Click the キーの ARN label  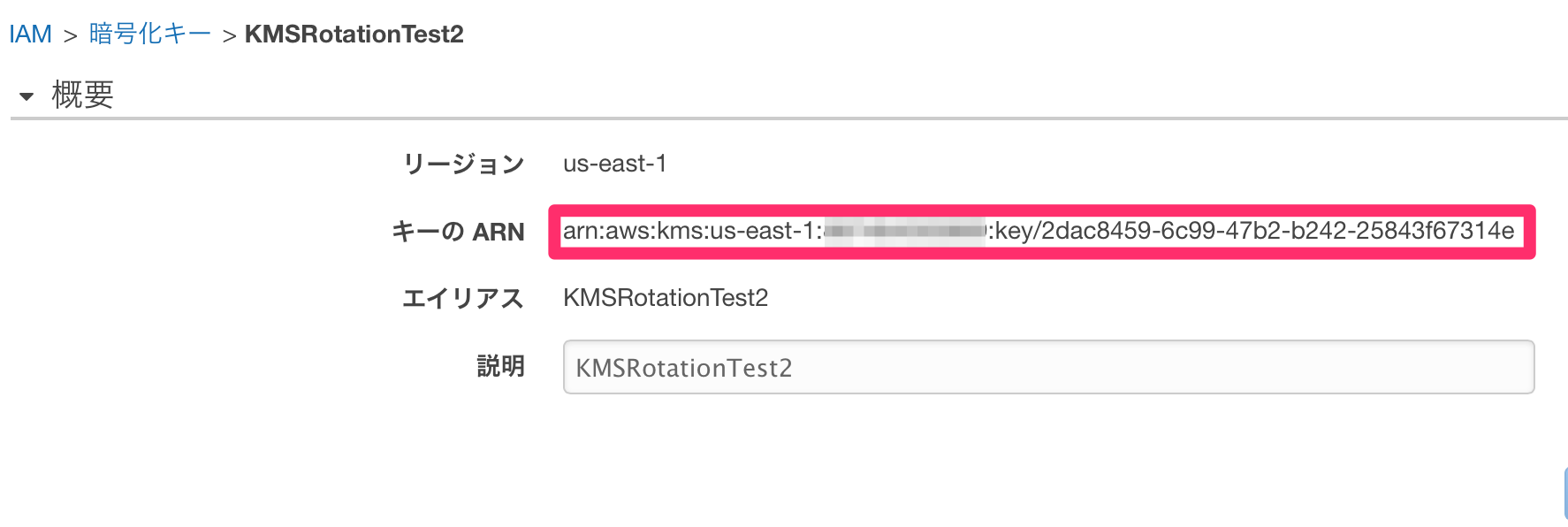coord(460,232)
